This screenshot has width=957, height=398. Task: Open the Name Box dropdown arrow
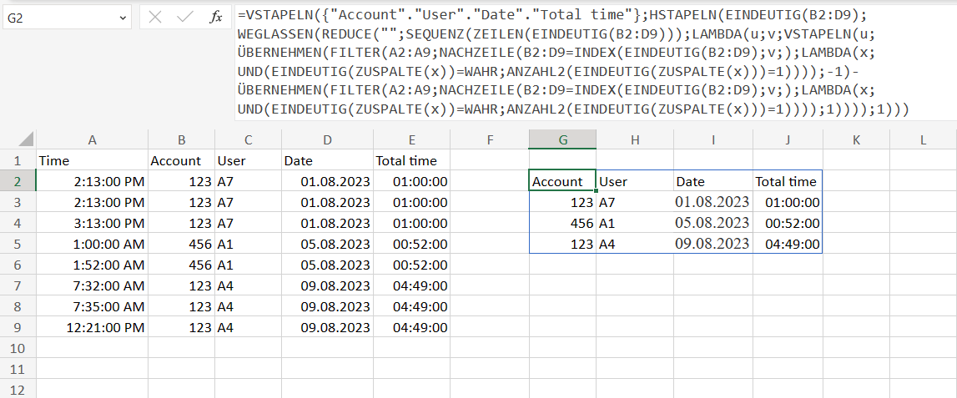122,18
